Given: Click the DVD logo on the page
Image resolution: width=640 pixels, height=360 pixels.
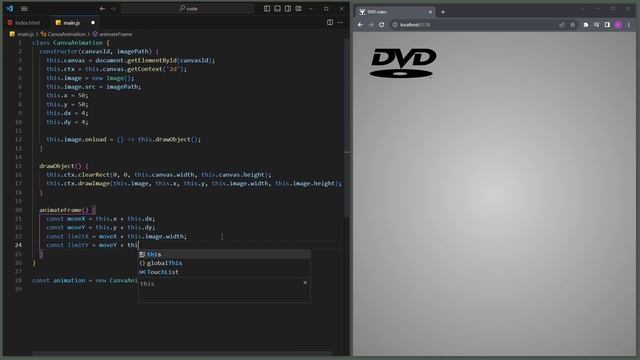Looking at the screenshot, I should pos(403,63).
